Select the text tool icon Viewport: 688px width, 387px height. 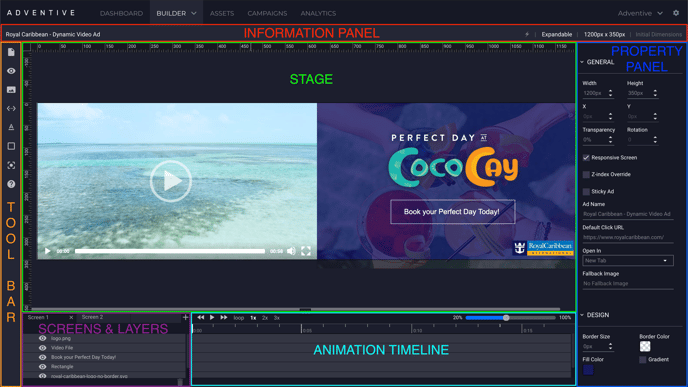11,127
